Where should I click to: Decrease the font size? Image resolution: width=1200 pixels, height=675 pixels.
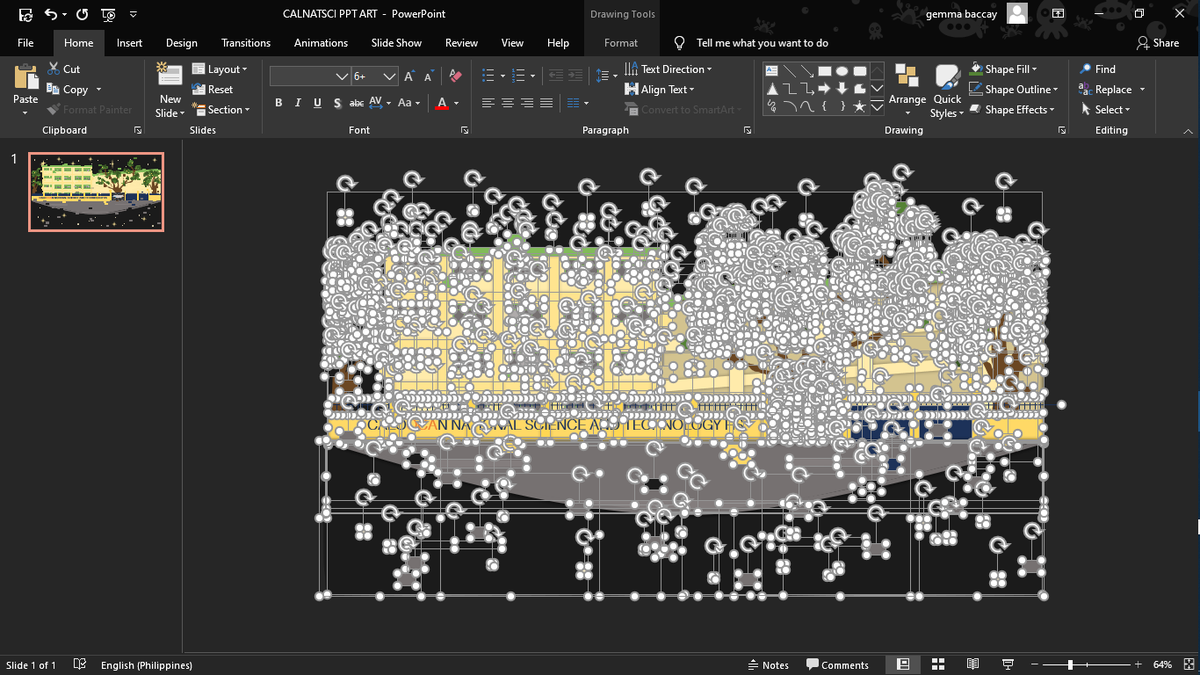tap(429, 76)
